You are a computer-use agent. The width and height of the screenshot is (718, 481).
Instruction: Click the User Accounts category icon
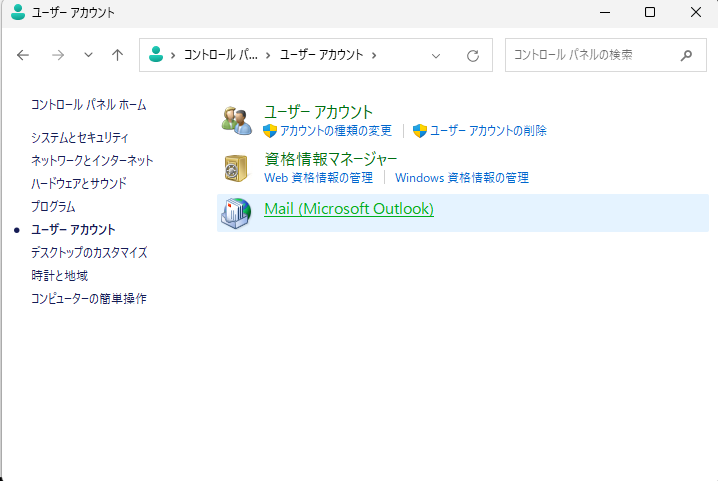236,120
